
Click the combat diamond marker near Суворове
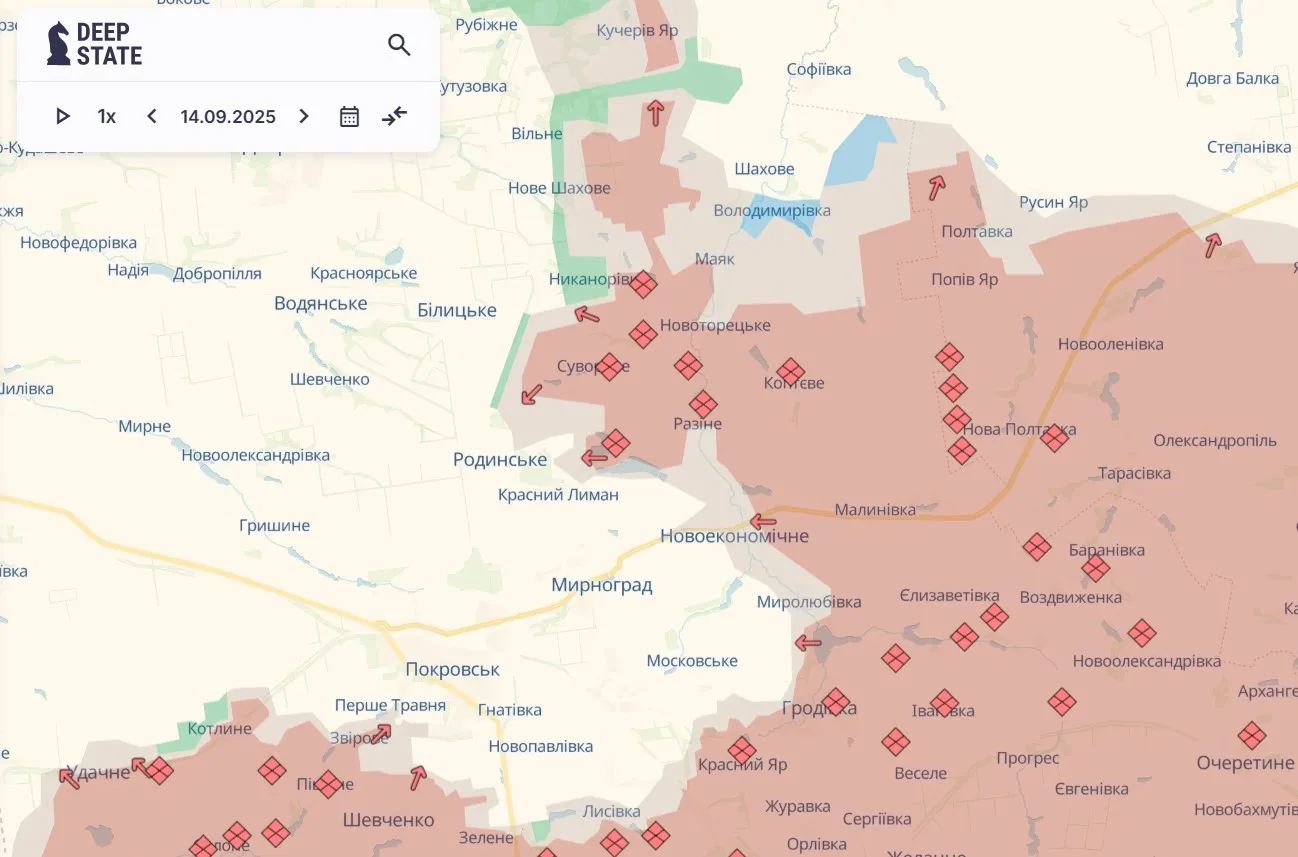[608, 365]
